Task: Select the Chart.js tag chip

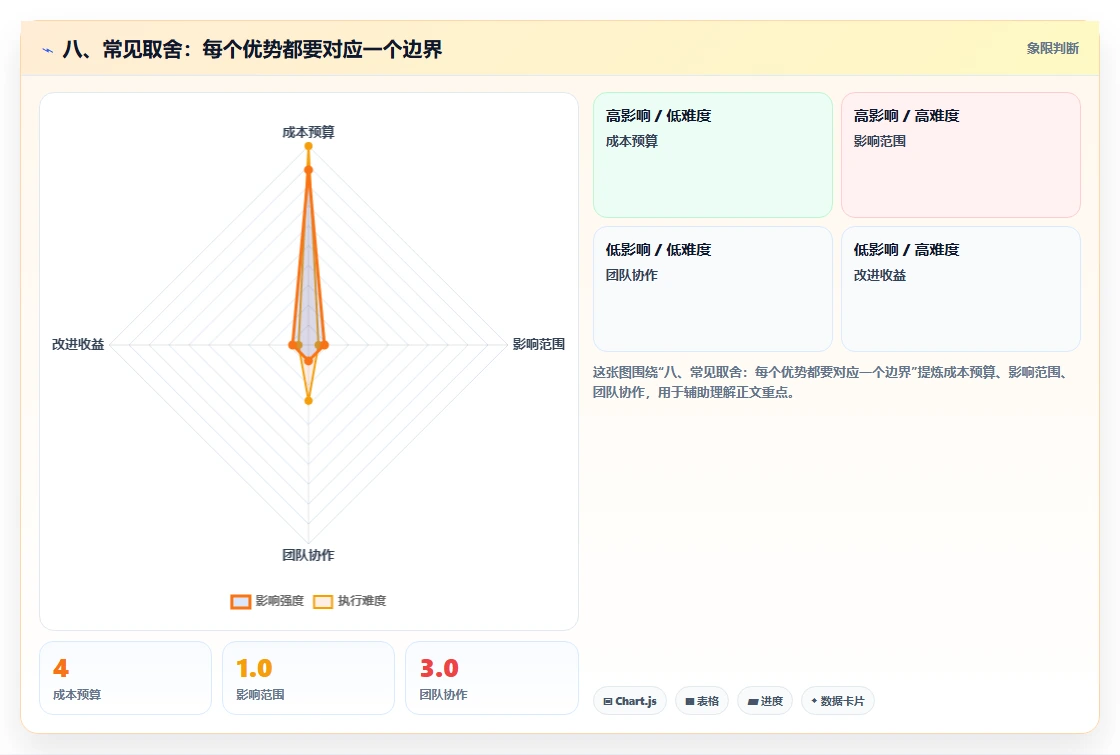Action: click(630, 701)
